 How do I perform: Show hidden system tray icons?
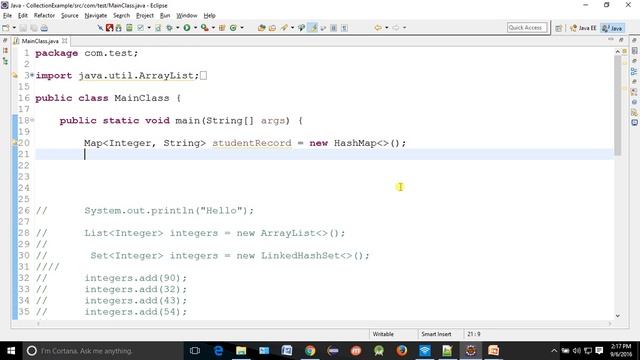click(554, 351)
